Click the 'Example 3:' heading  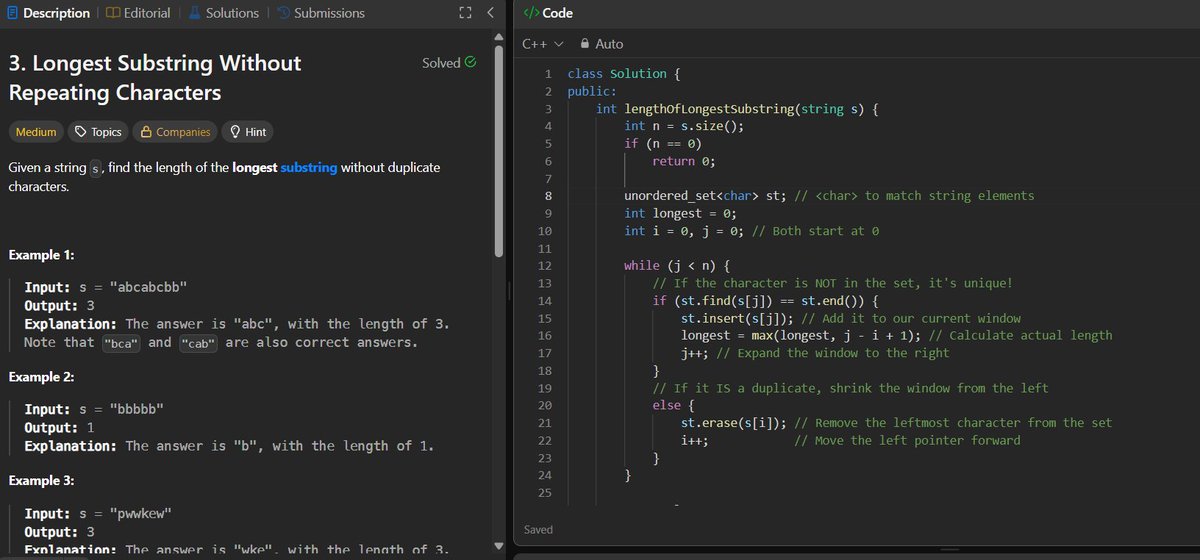(x=41, y=481)
